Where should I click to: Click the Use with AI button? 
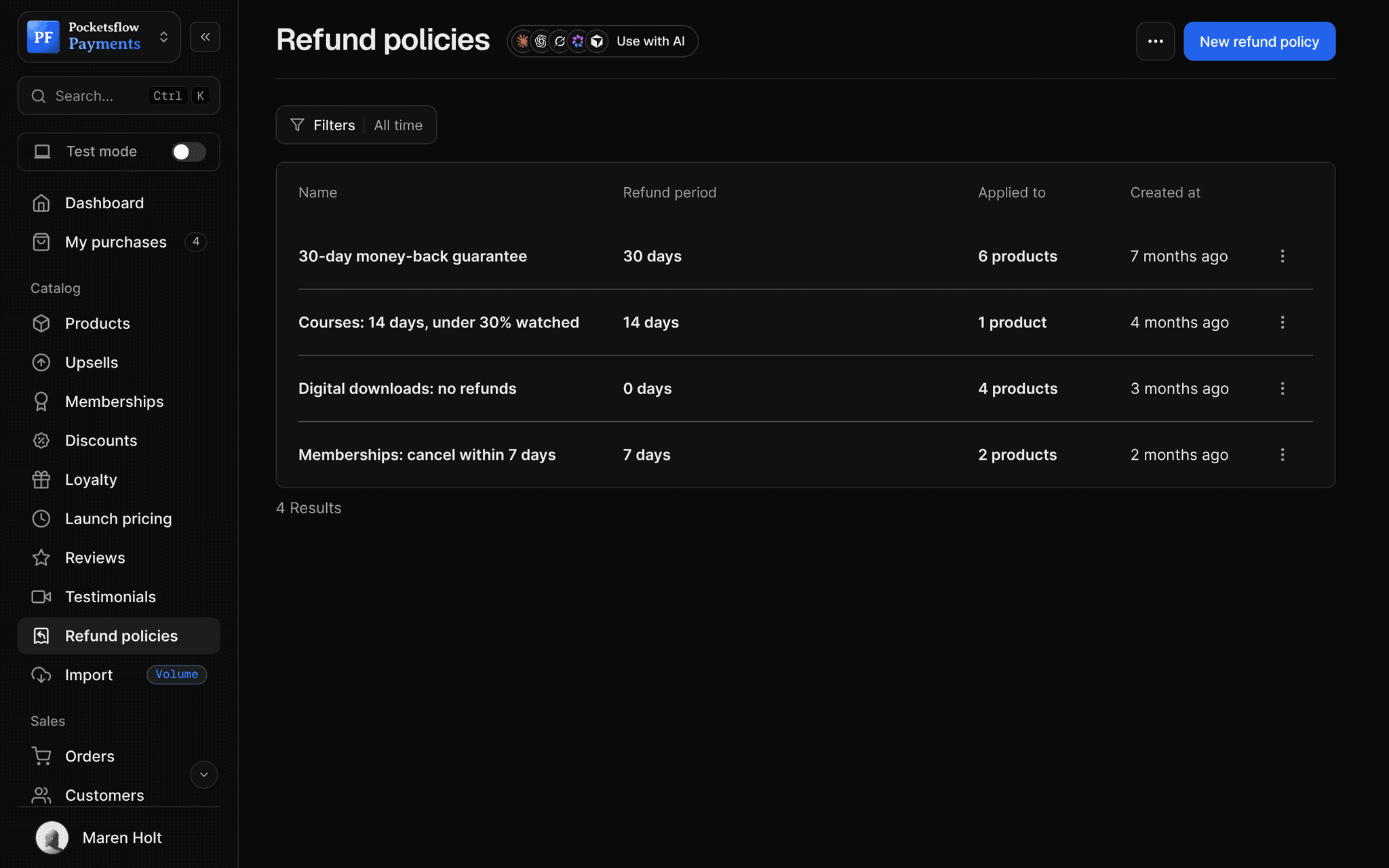602,41
